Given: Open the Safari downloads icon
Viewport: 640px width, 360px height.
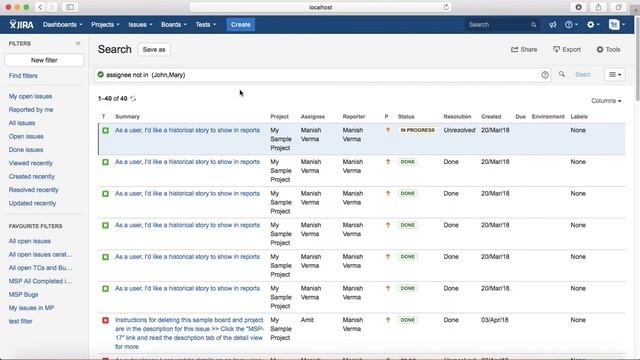Looking at the screenshot, I should (578, 7).
